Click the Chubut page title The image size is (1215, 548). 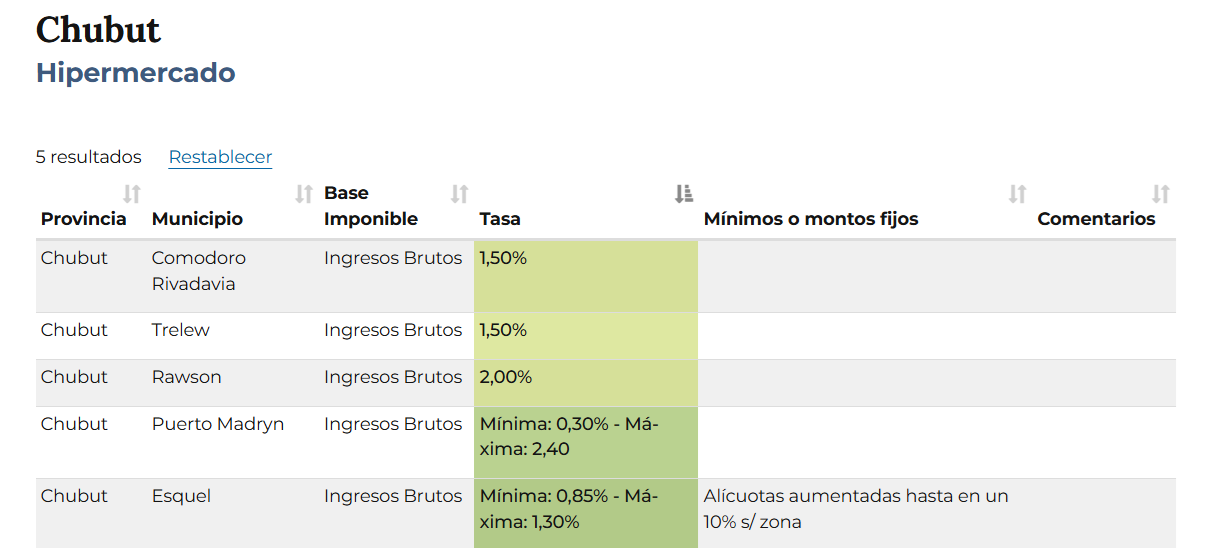coord(98,30)
